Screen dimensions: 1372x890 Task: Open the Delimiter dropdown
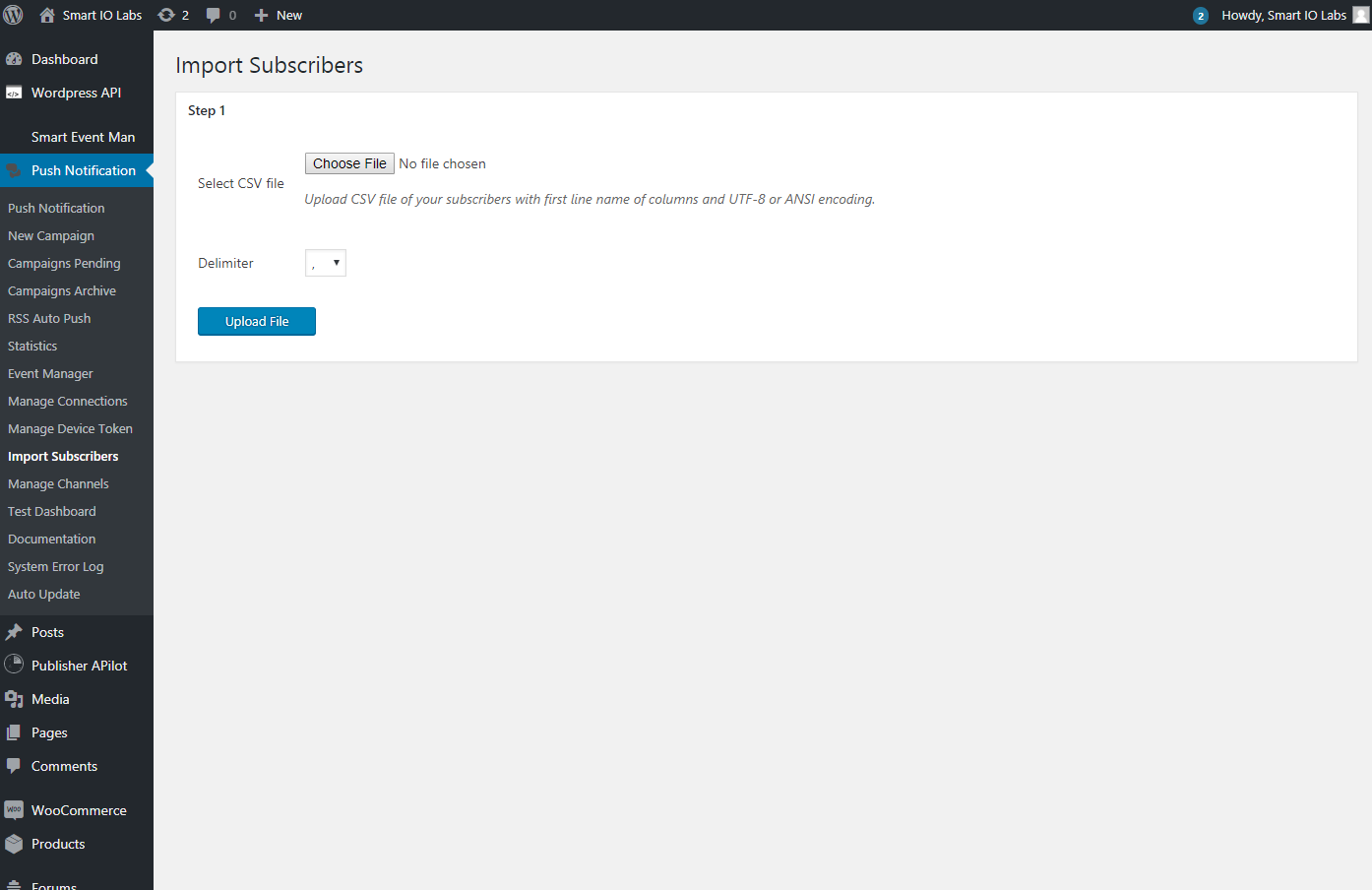pyautogui.click(x=326, y=263)
